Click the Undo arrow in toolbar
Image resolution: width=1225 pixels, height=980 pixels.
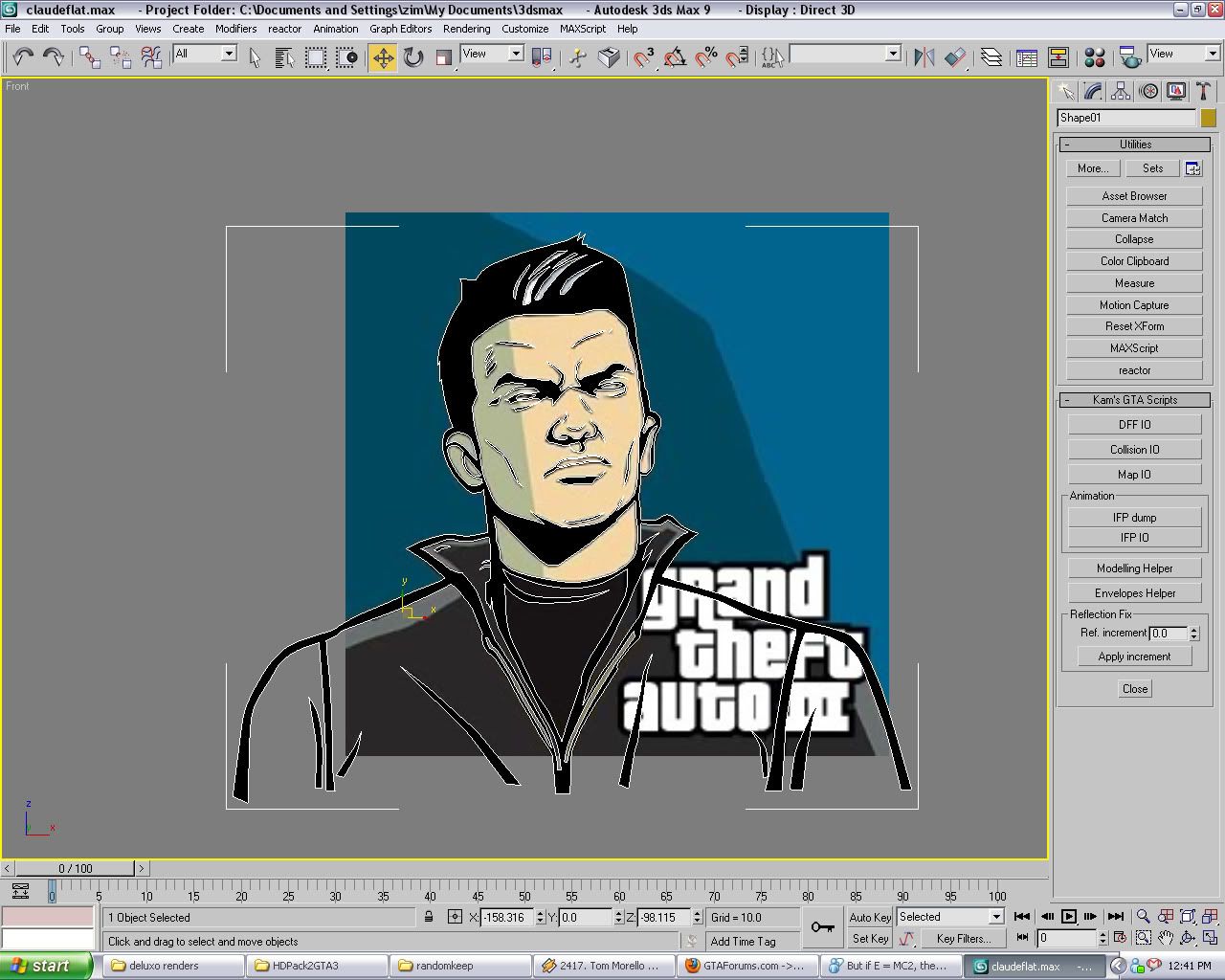23,57
